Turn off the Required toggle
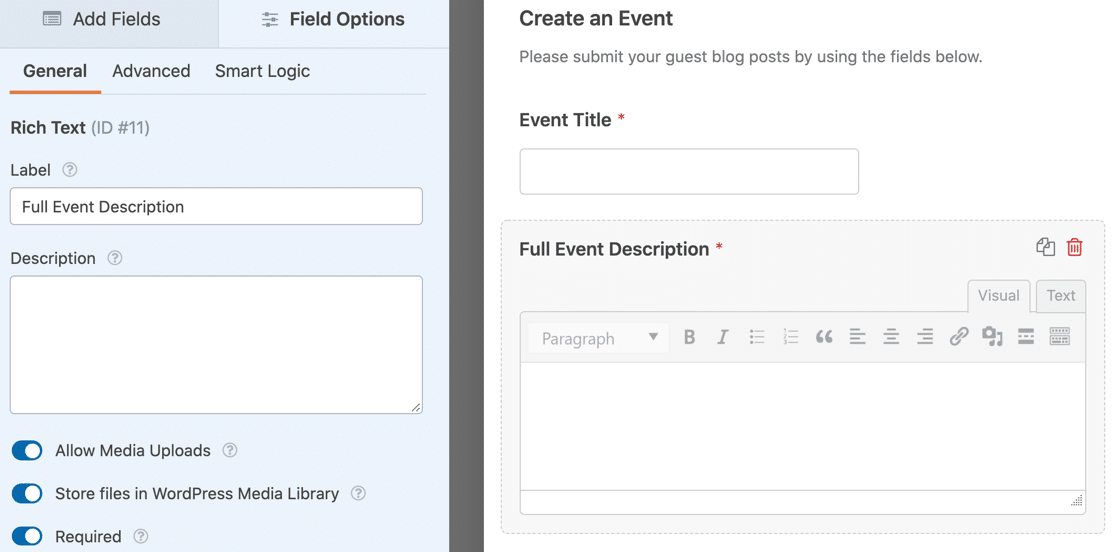Image resolution: width=1116 pixels, height=552 pixels. click(27, 536)
